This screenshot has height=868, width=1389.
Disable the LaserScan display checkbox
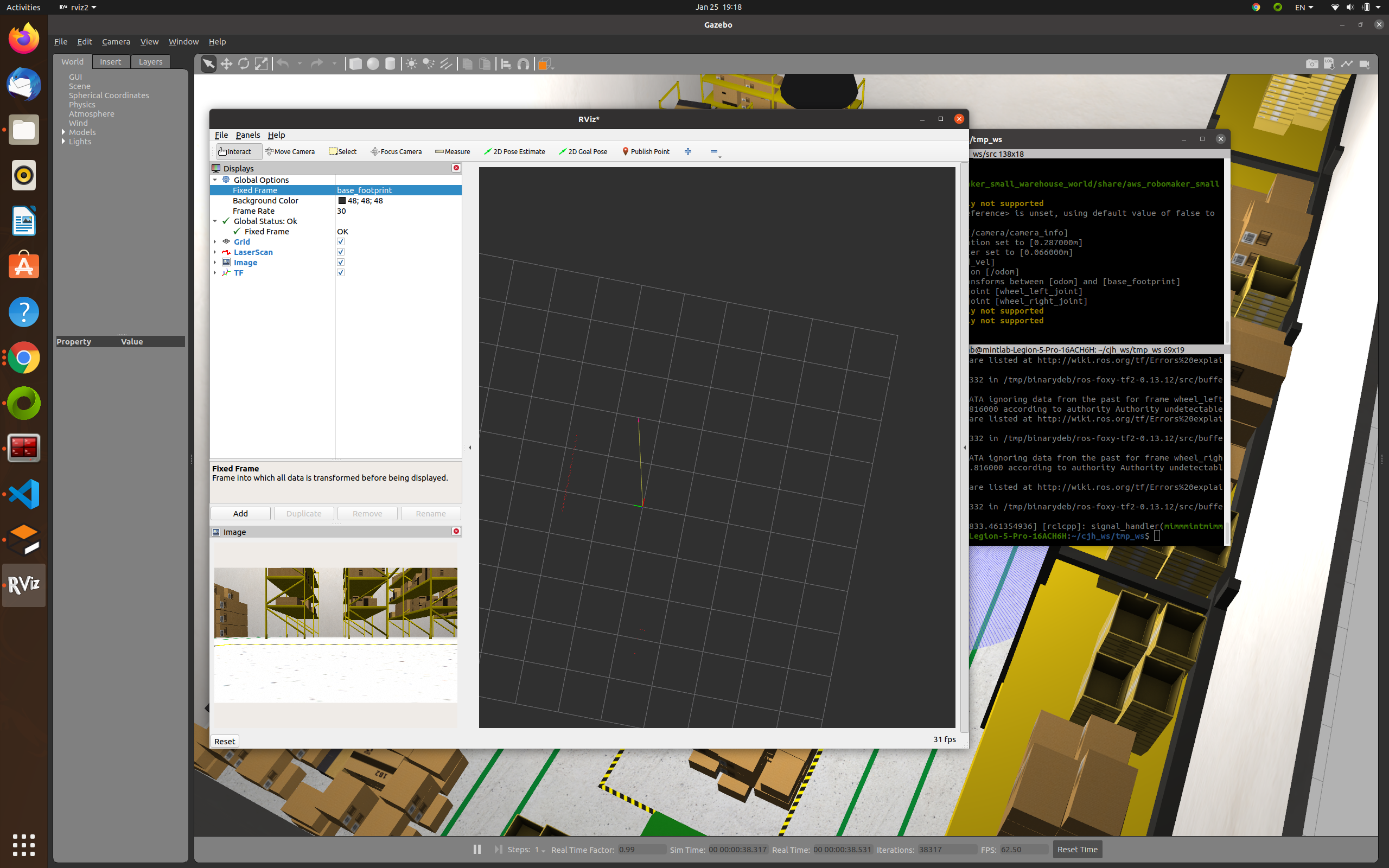click(x=340, y=252)
